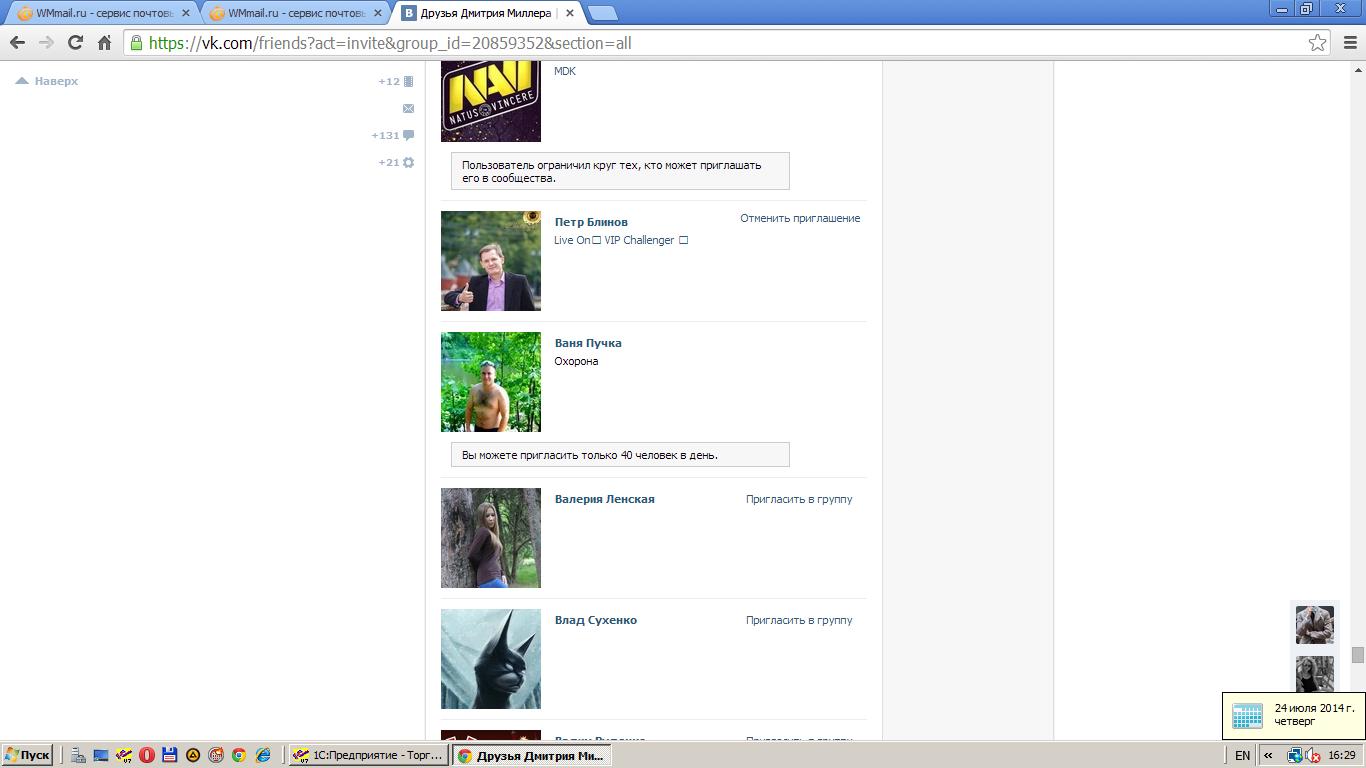Click the 40 people per day limit message
This screenshot has width=1366, height=768.
click(620, 455)
